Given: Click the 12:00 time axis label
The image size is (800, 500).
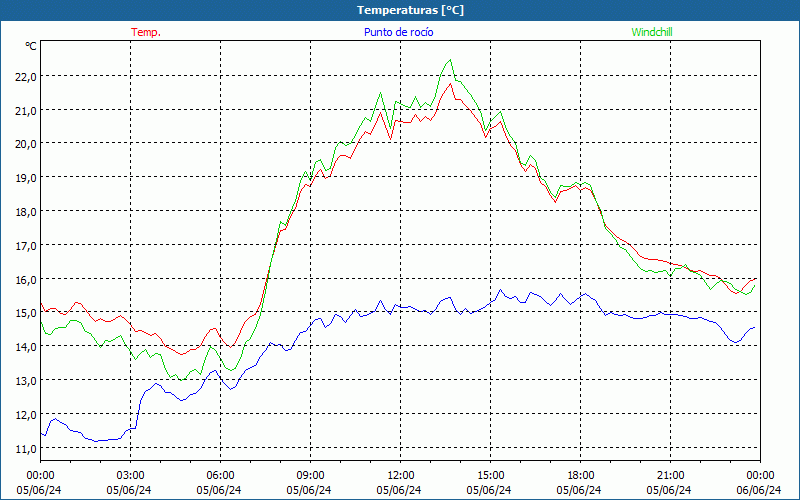Looking at the screenshot, I should 401,476.
